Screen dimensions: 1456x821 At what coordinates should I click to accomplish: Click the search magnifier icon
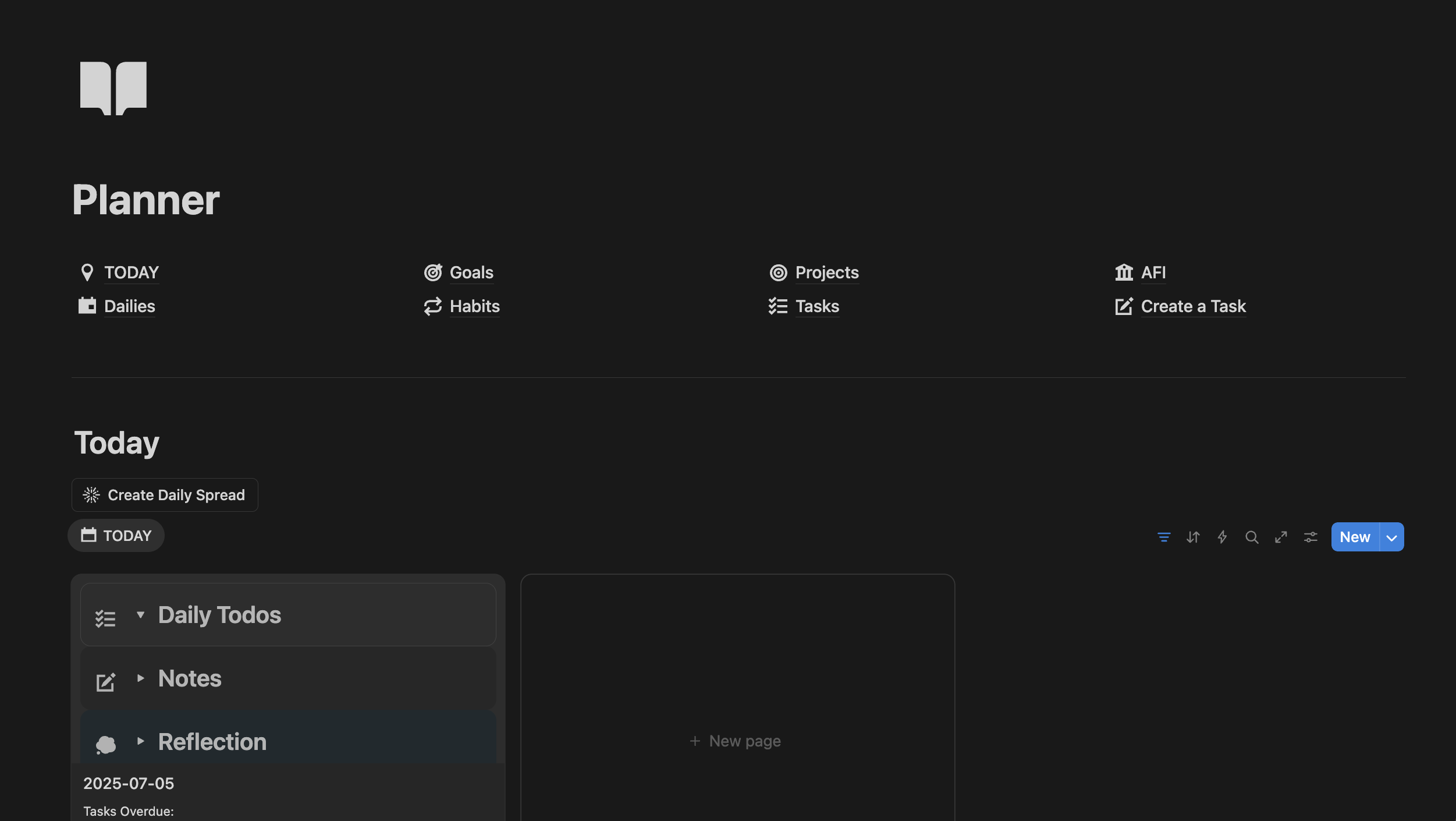click(1252, 537)
